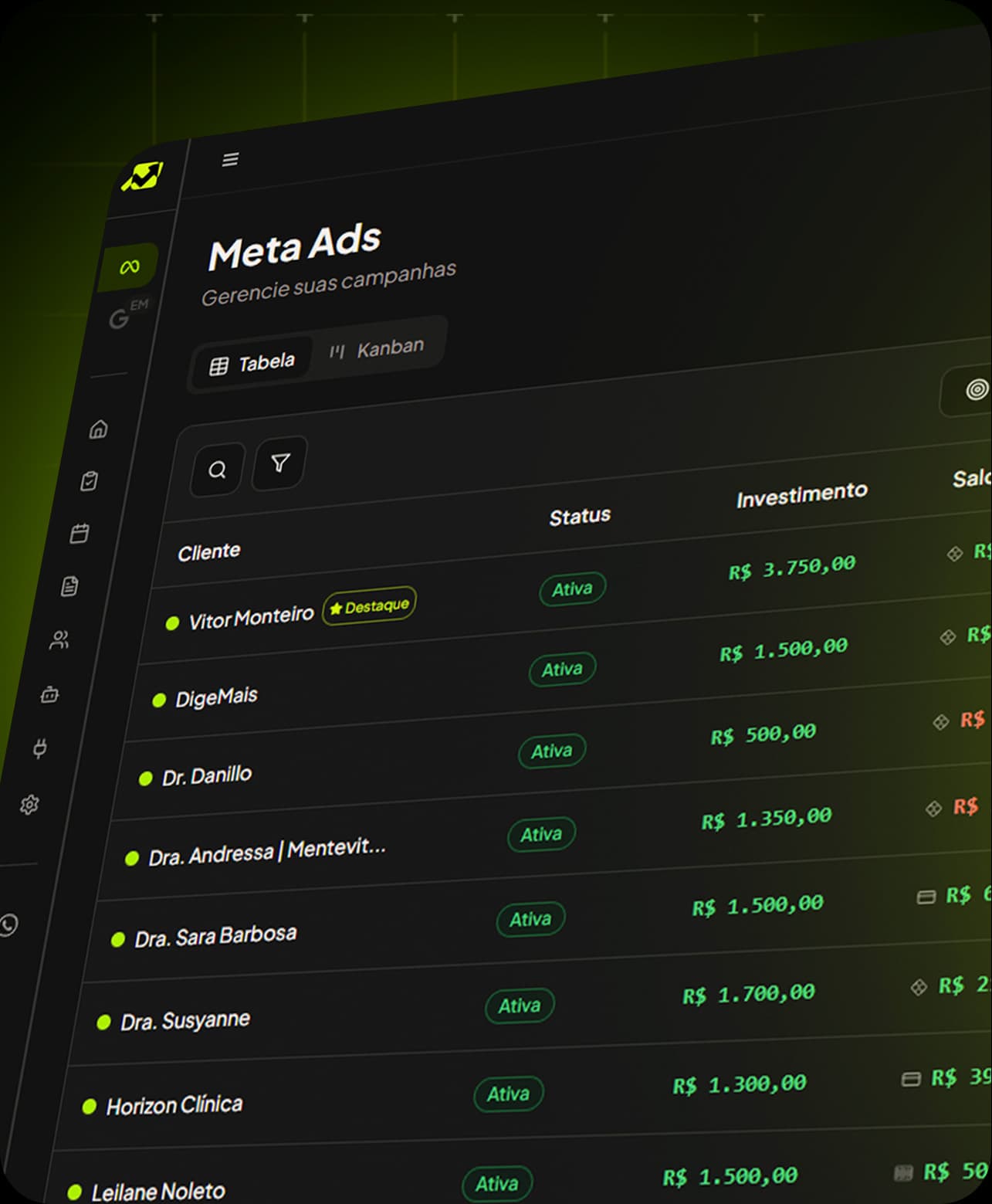Select client Dr. Danillo
992x1204 pixels.
207,776
